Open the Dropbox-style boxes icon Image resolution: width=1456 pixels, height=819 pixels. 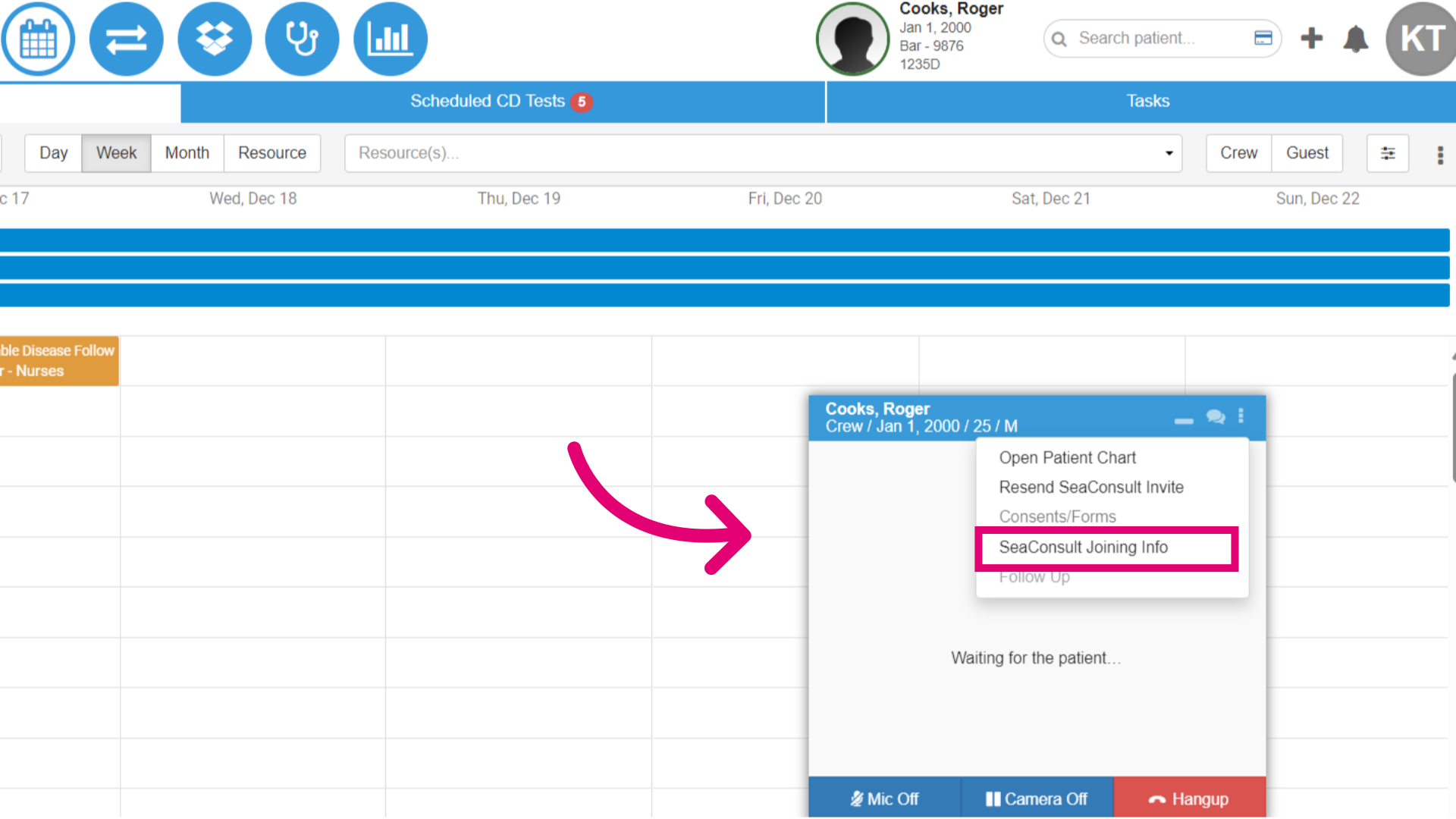click(215, 39)
